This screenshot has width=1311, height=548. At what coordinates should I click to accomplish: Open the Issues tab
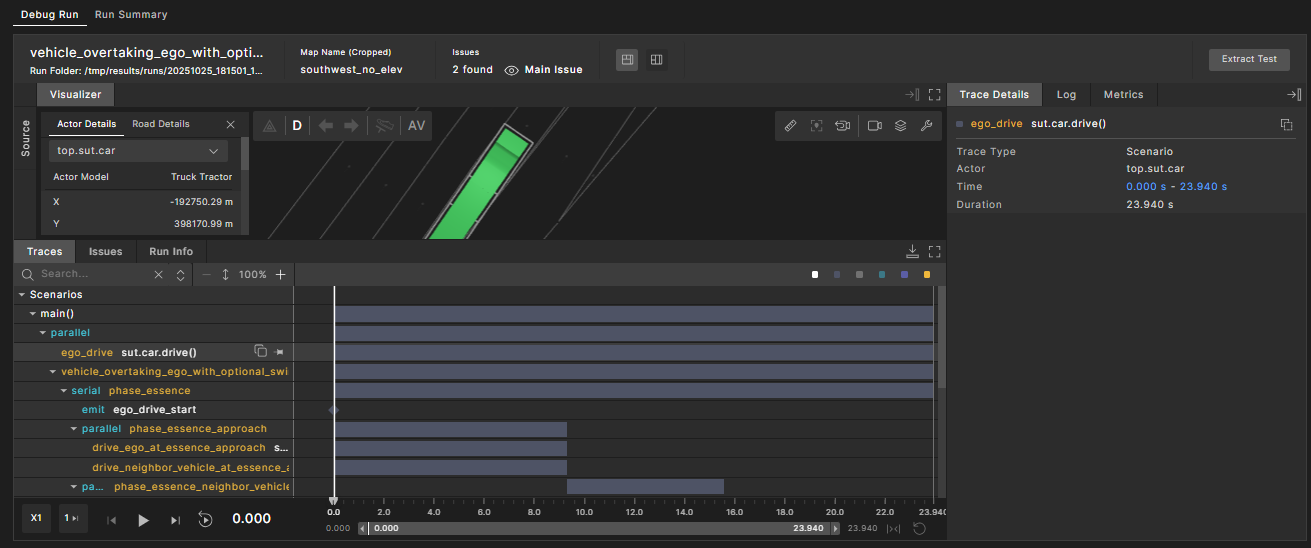click(105, 252)
